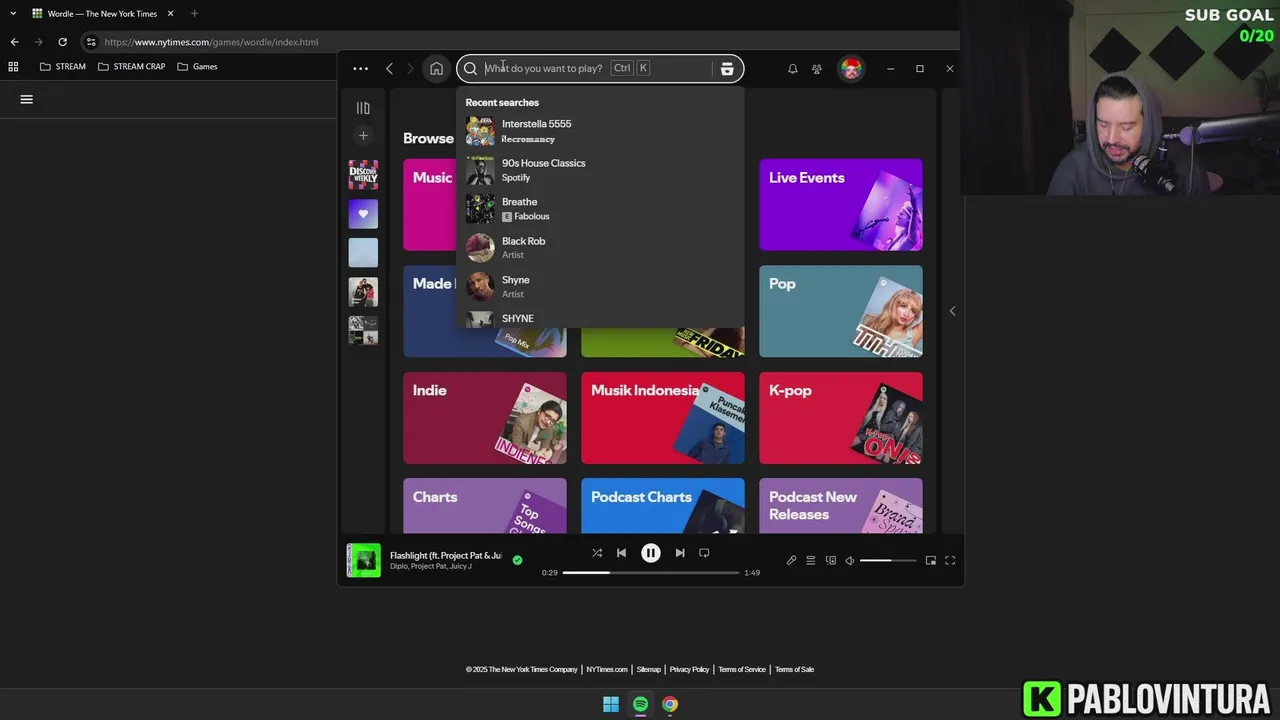
Task: Open Liked Songs in sidebar
Action: pos(363,214)
